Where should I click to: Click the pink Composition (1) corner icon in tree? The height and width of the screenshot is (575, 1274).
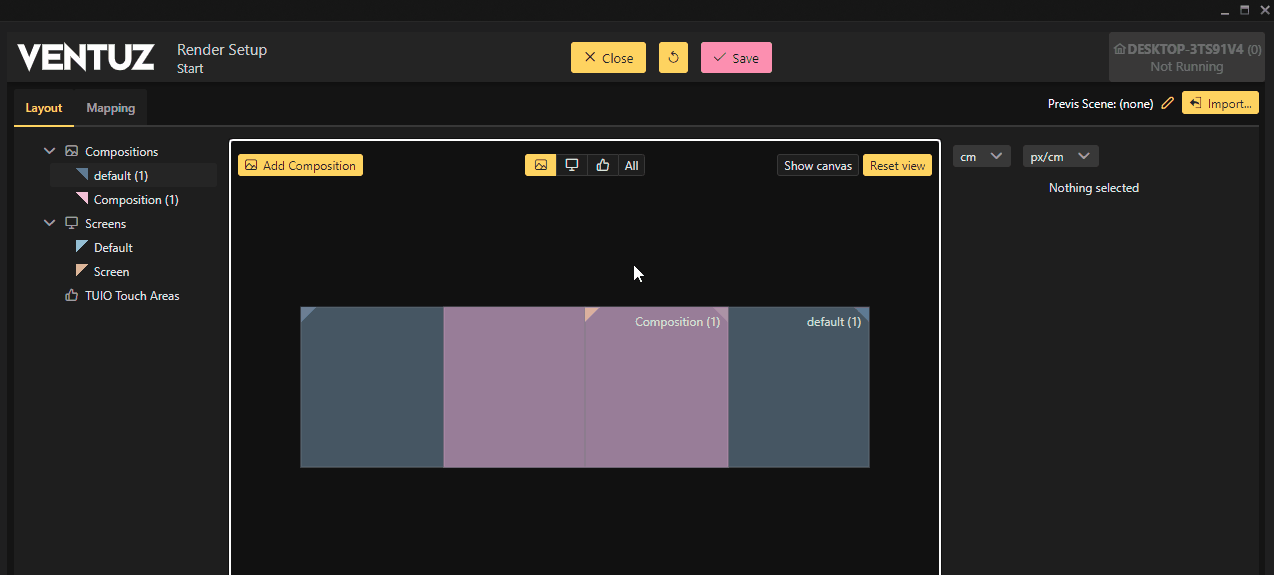point(82,199)
